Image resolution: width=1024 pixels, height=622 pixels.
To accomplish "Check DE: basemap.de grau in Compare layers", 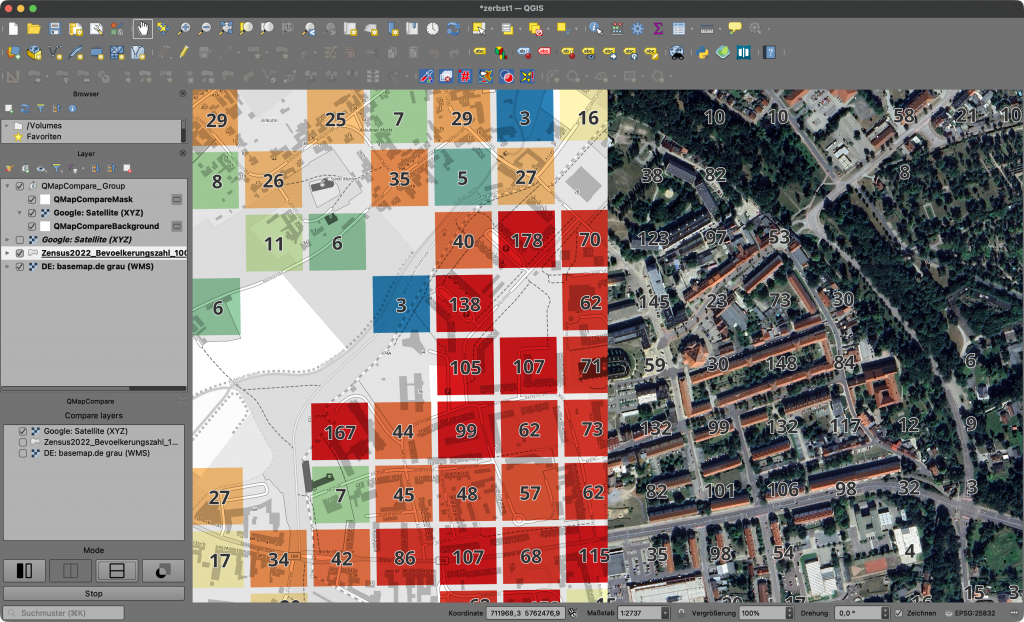I will click(23, 453).
